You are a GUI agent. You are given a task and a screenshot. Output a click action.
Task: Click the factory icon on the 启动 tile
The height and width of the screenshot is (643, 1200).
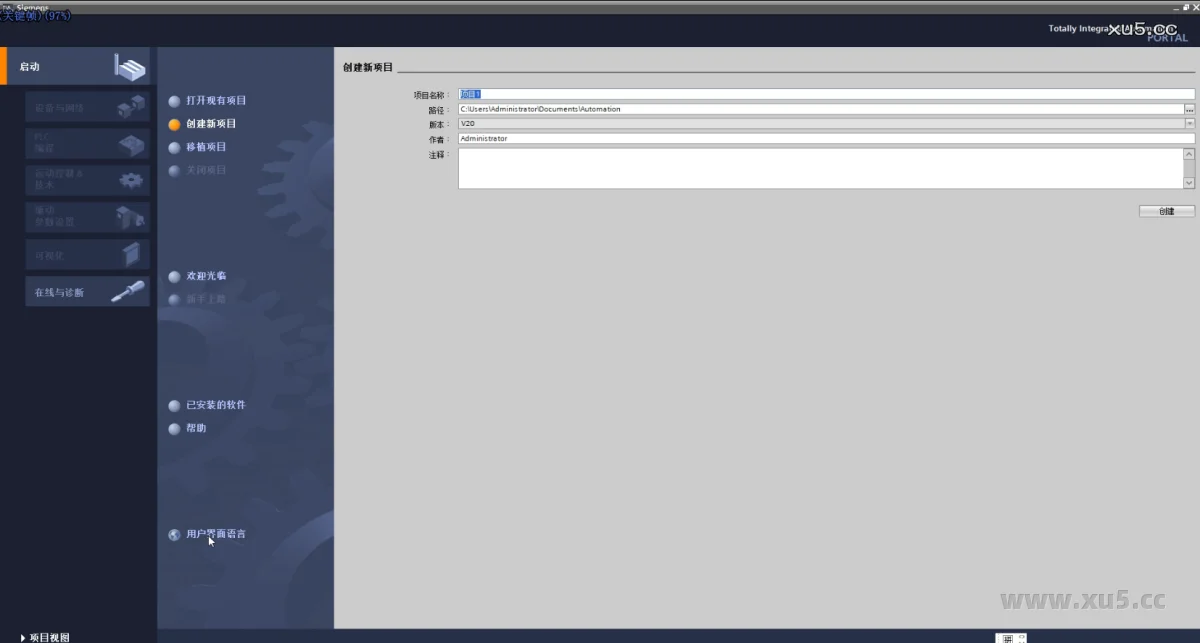(129, 68)
